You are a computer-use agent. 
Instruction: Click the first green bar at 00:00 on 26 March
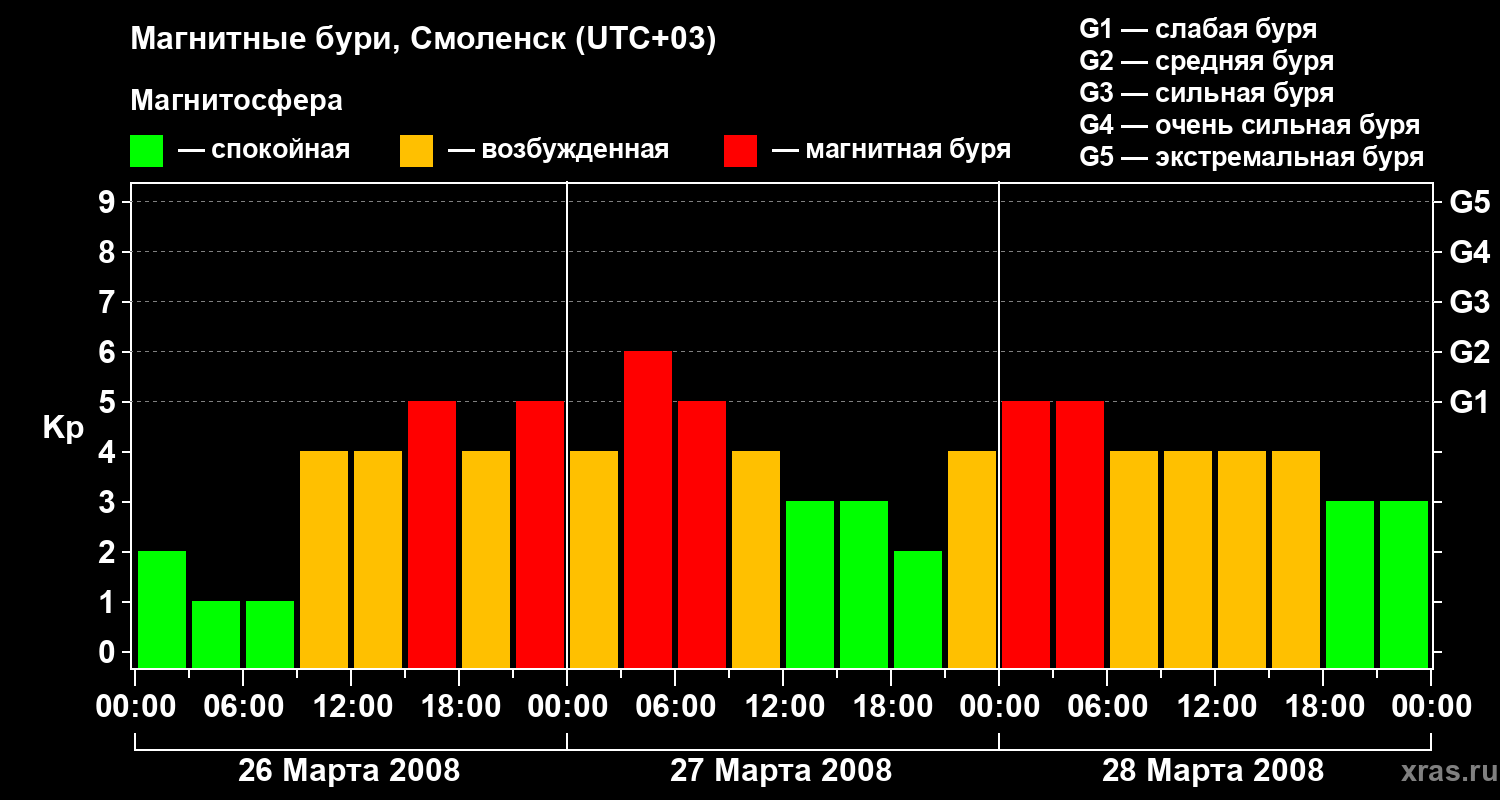click(162, 610)
